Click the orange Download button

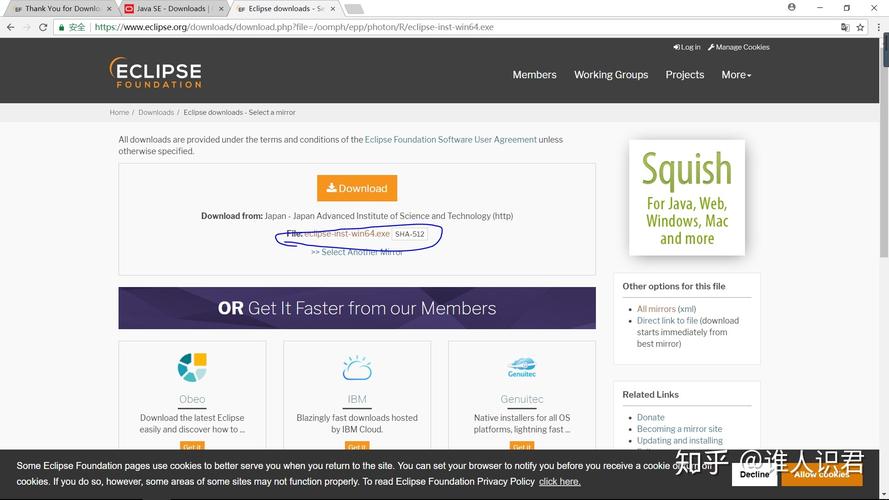pos(357,188)
